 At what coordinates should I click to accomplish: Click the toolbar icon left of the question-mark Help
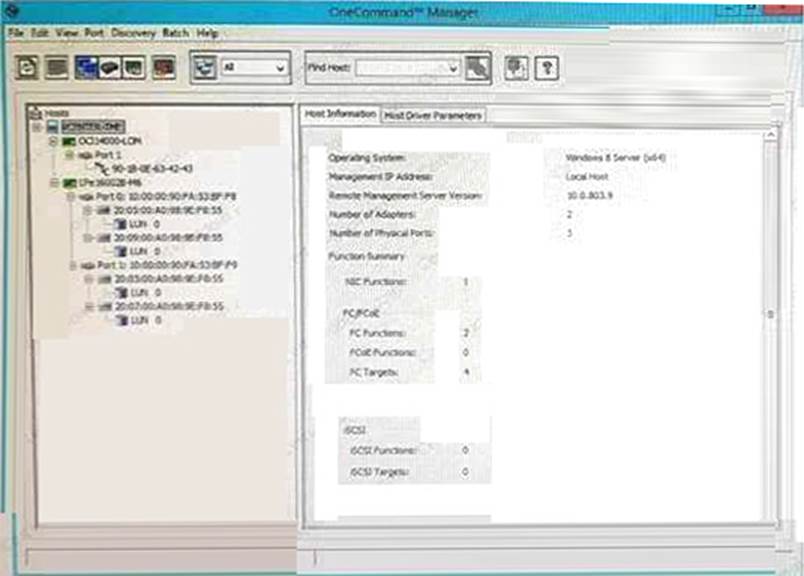[x=516, y=68]
